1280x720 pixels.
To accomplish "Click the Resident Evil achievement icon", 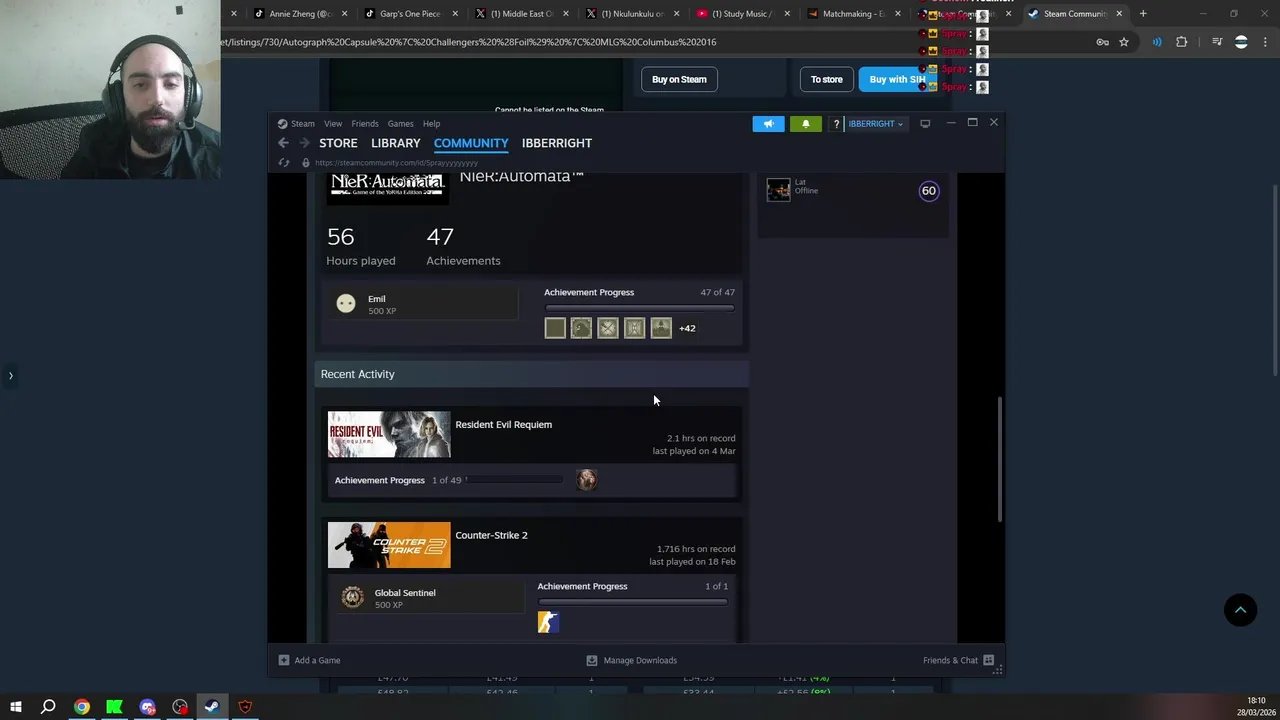I will pos(586,480).
